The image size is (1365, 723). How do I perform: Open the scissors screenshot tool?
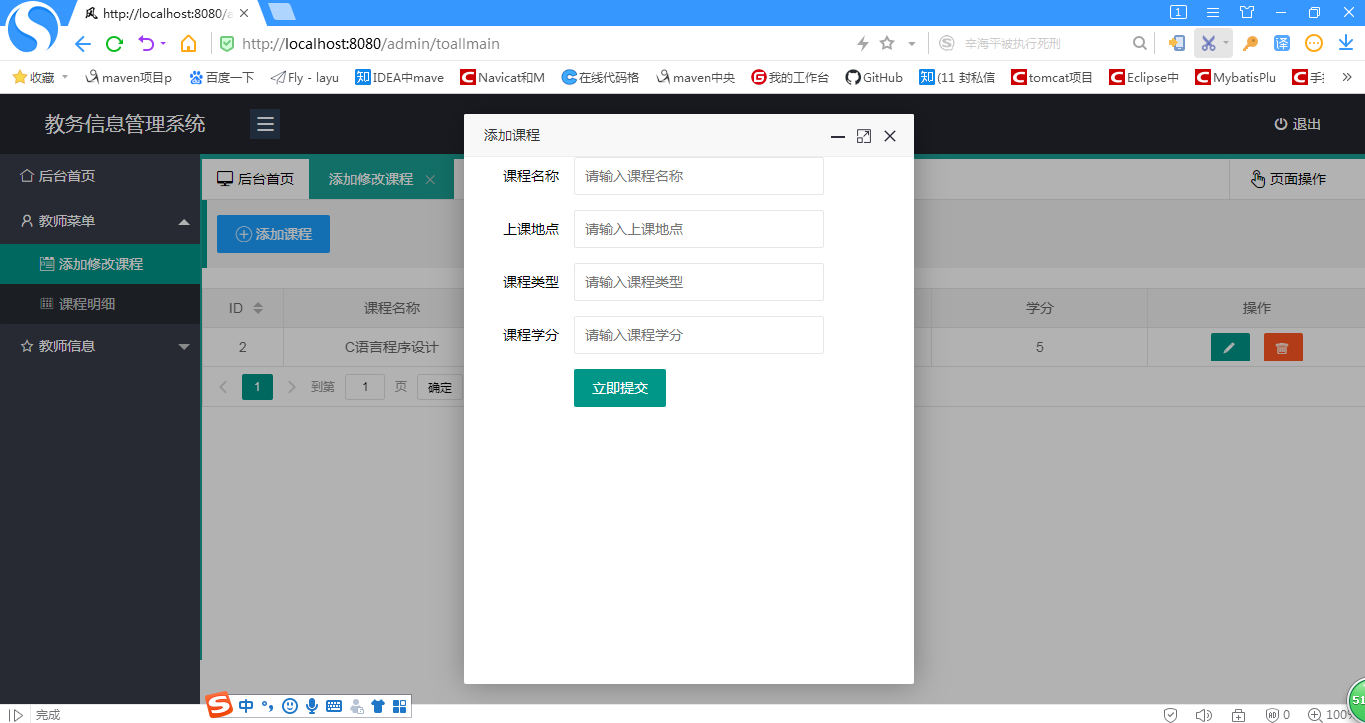(x=1208, y=43)
